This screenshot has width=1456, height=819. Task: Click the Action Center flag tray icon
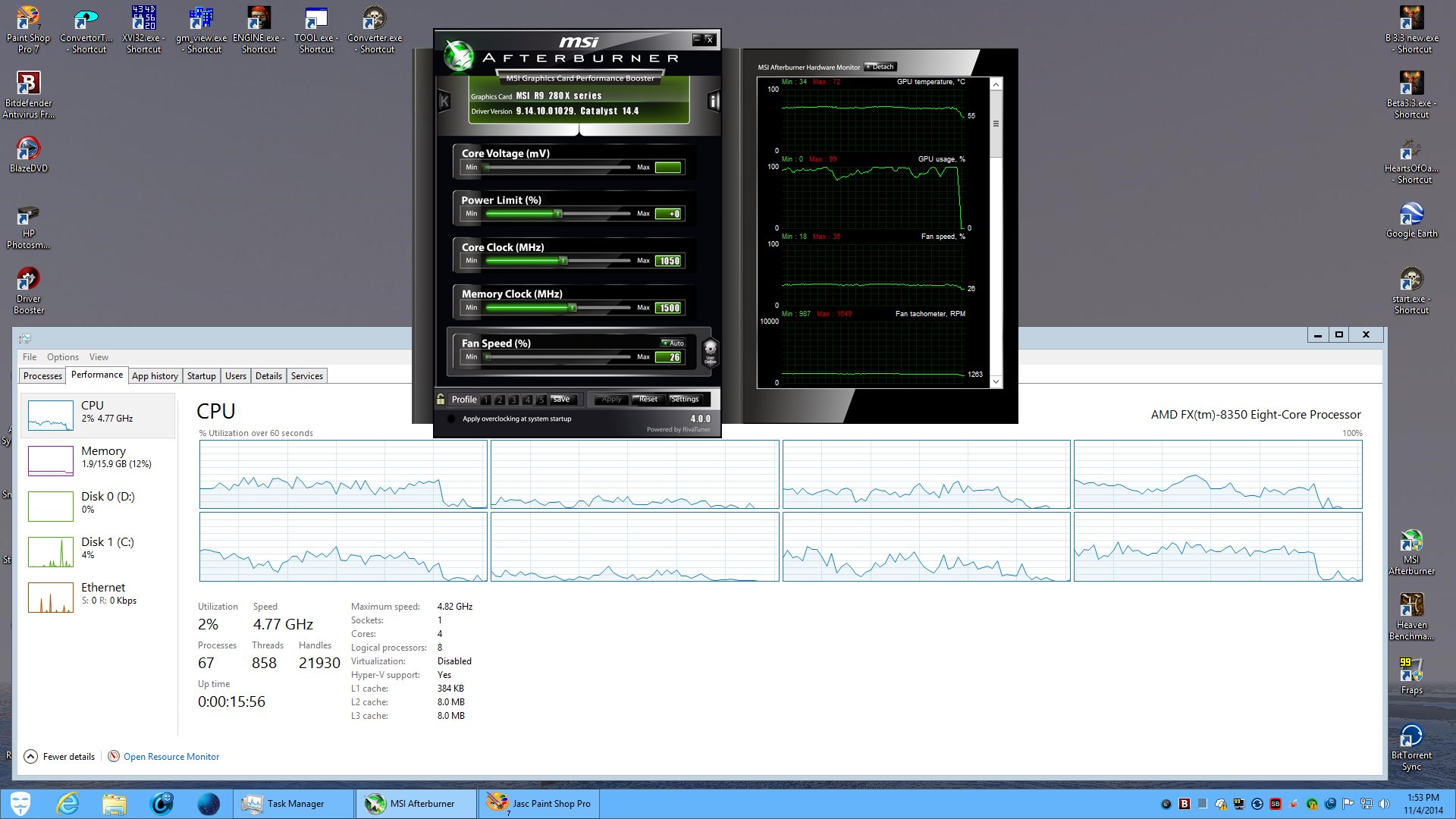tap(1348, 804)
